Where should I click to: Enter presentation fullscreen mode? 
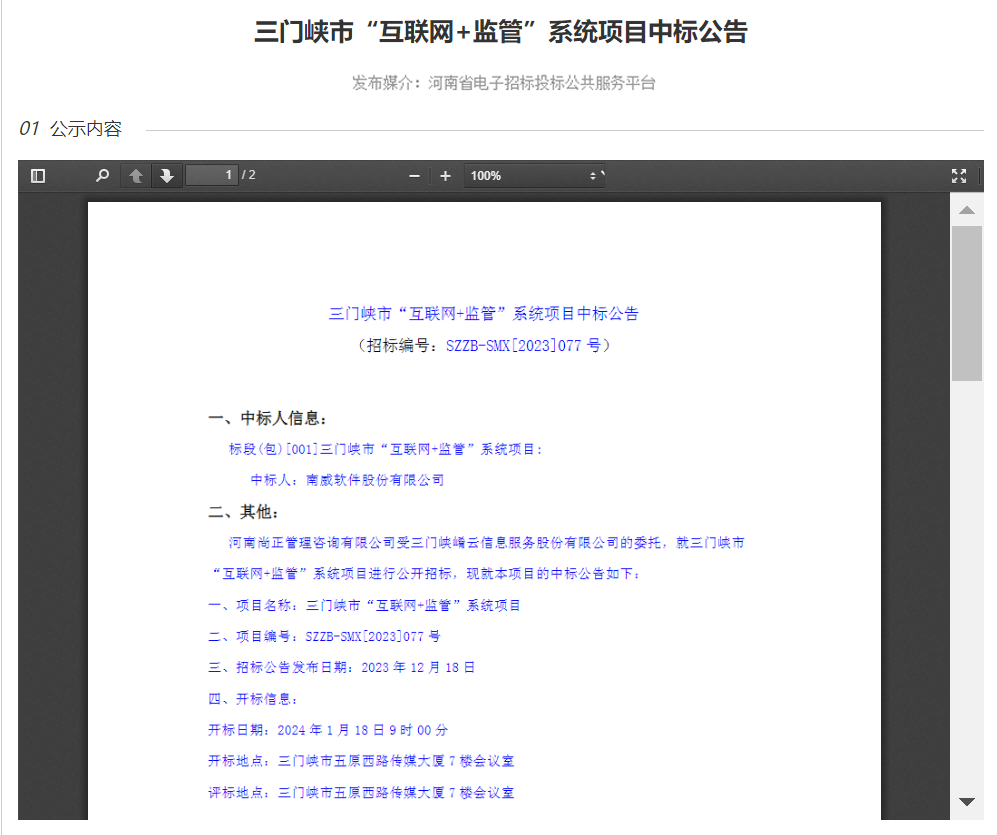pos(959,176)
